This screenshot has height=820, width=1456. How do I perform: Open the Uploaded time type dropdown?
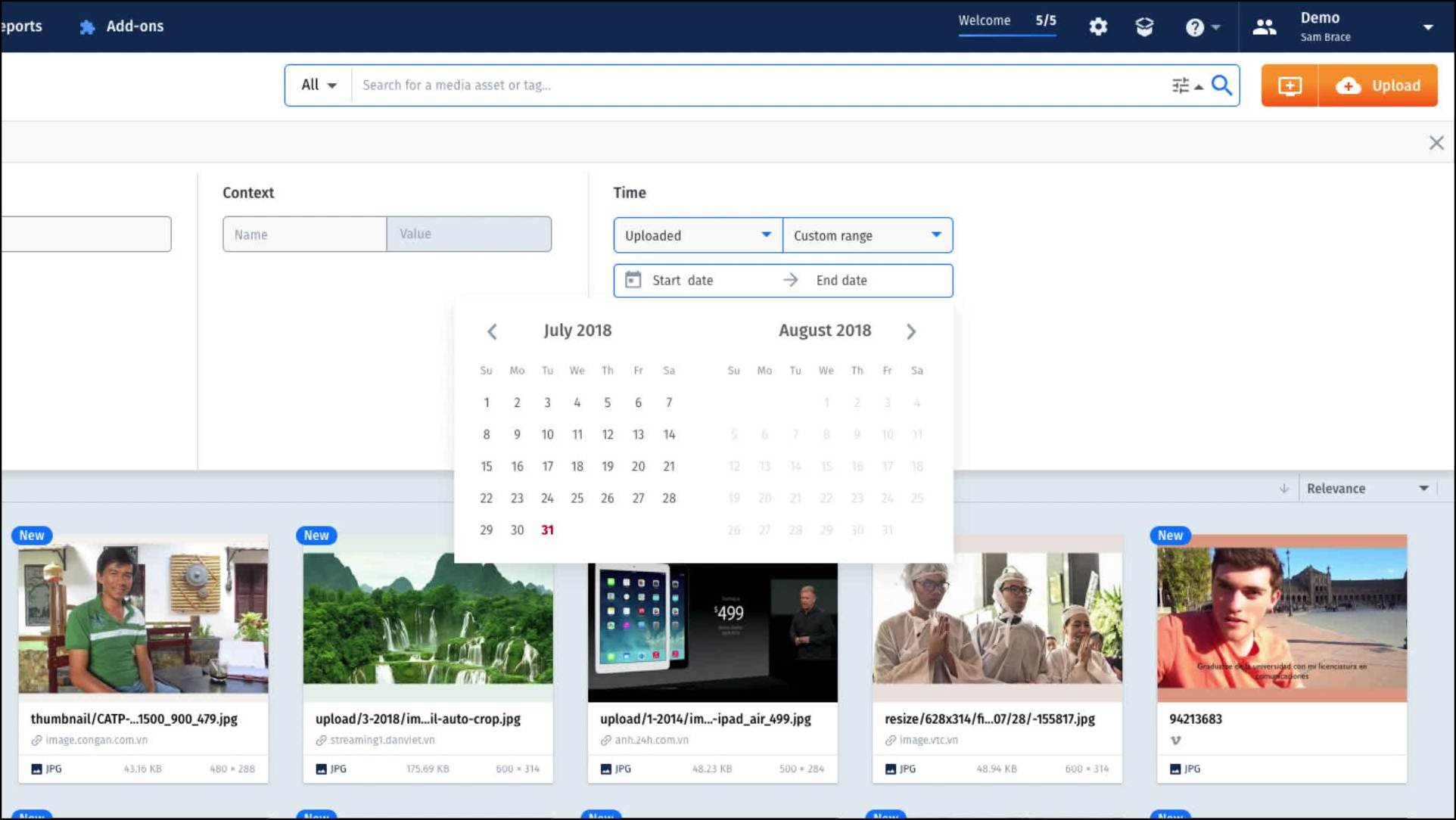click(x=697, y=235)
